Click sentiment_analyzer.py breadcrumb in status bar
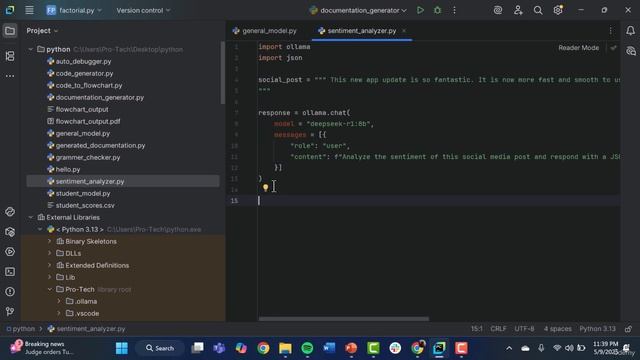Viewport: 640px width, 360px height. (x=87, y=329)
